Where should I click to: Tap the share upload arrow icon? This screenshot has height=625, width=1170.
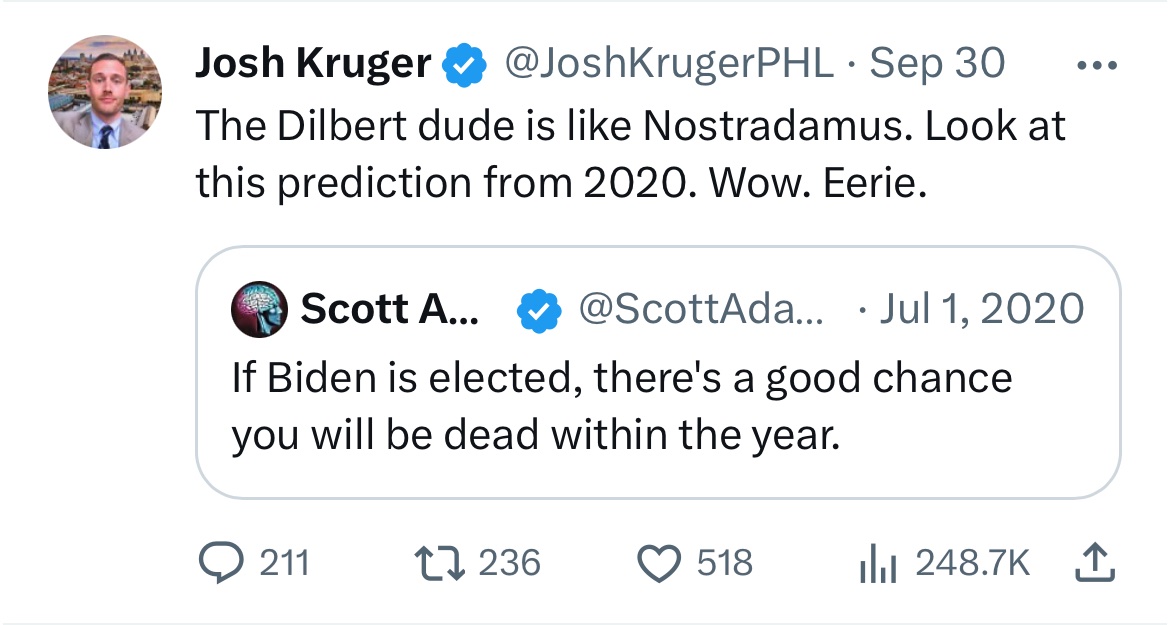(x=1093, y=563)
